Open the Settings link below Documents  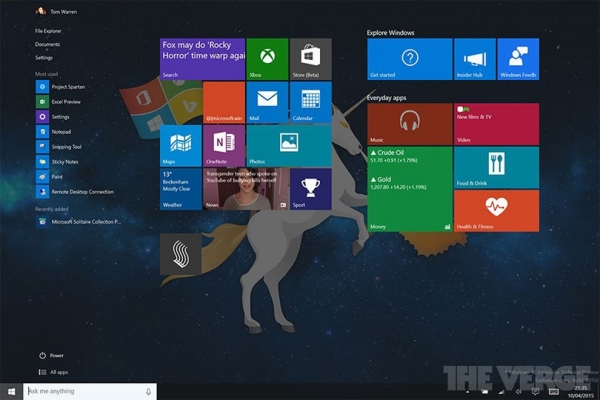44,58
